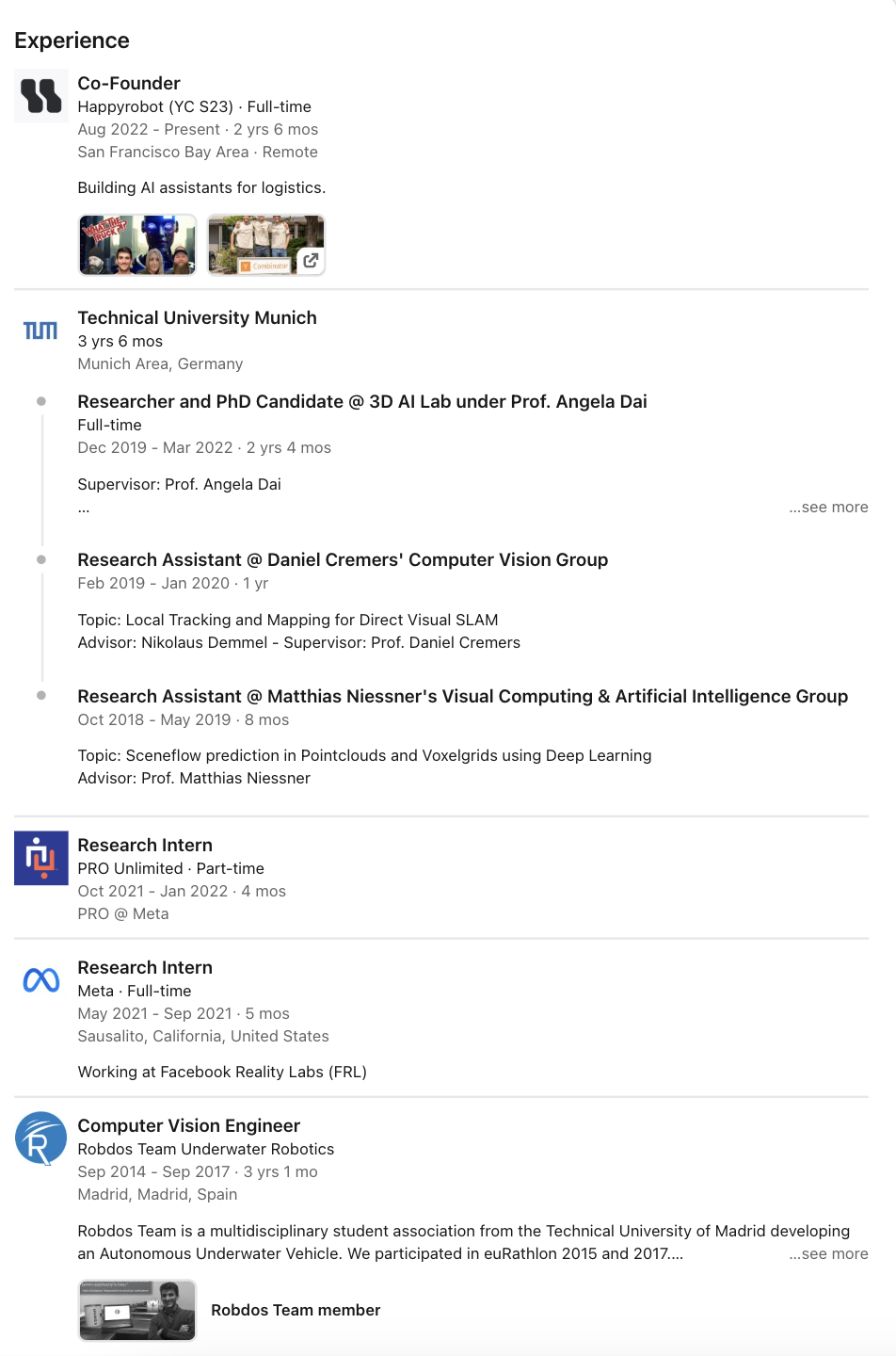Open the Robdos Team member media thumbnail
896x1356 pixels.
[137, 1310]
